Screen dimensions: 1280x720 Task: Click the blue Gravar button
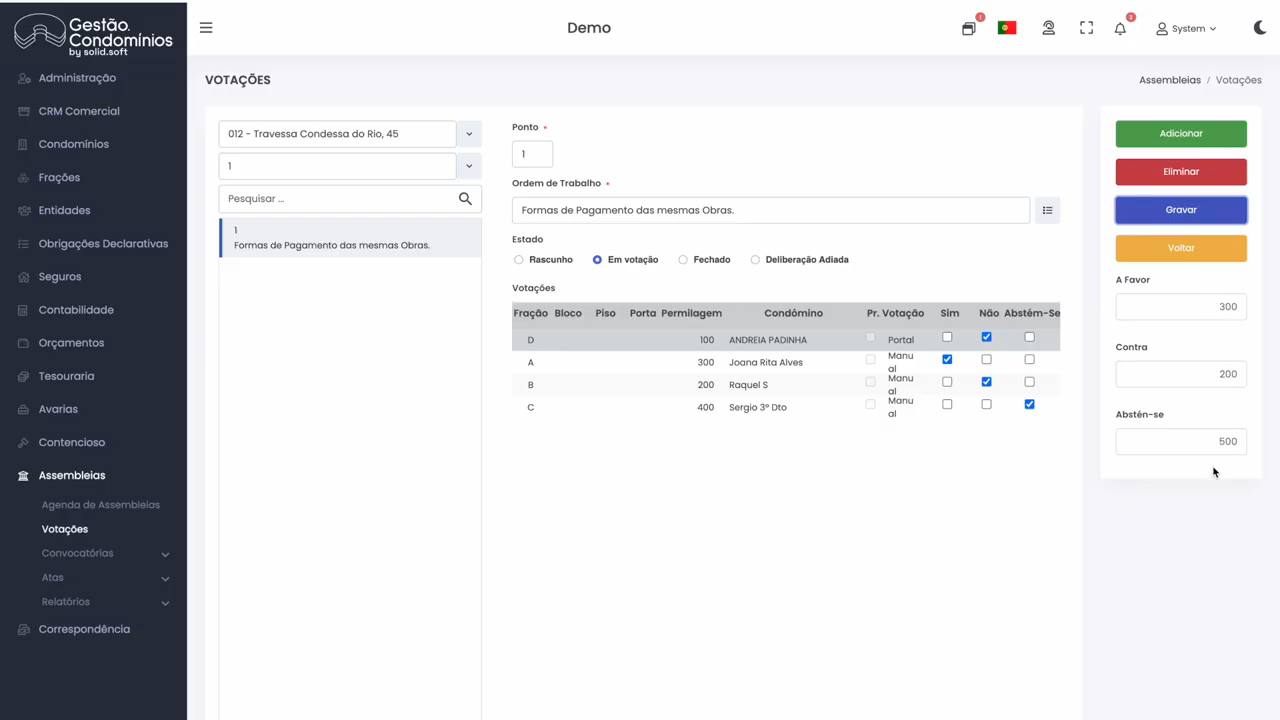pos(1180,210)
